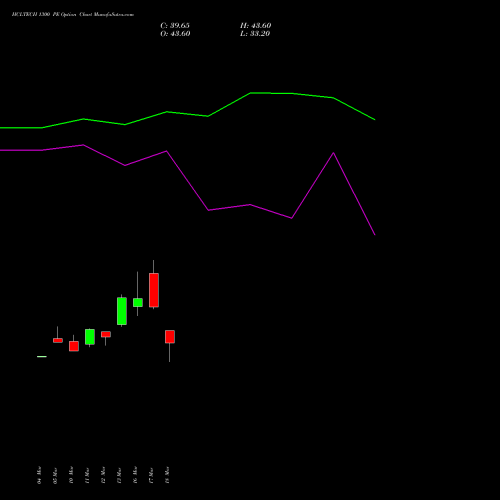Click the close value C: 39.65
Viewport: 500px width, 500px height.
click(x=175, y=26)
